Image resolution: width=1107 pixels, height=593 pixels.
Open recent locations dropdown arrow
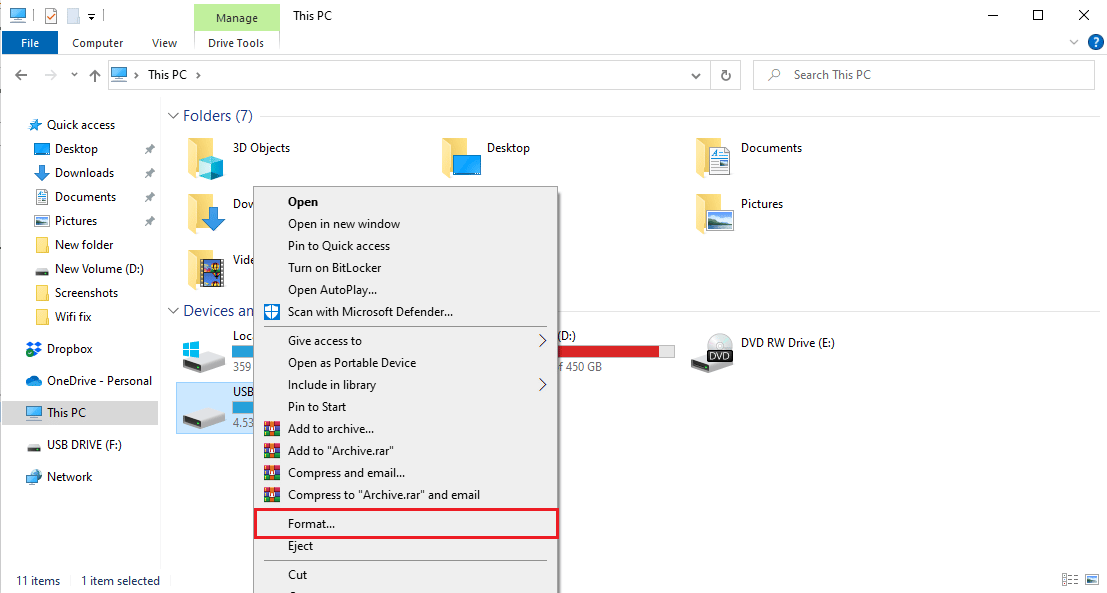pyautogui.click(x=74, y=75)
